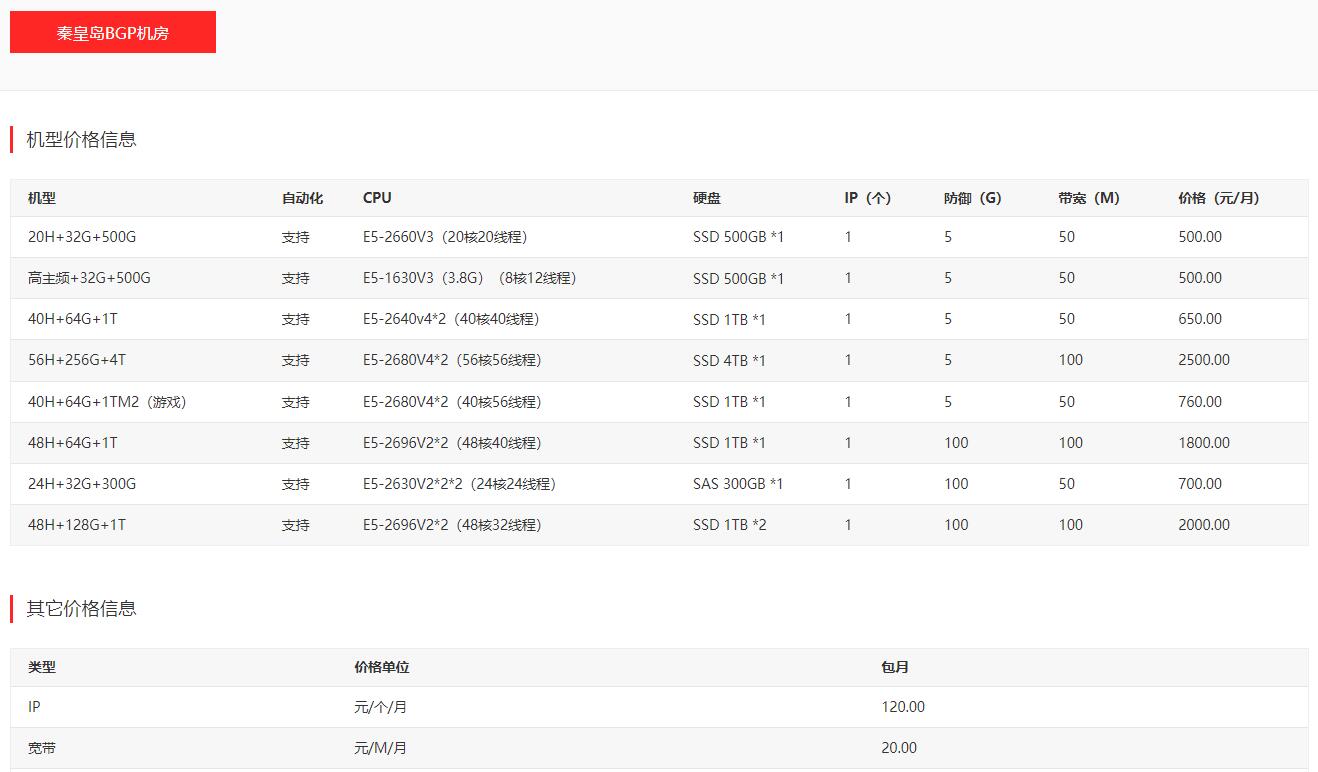1318x772 pixels.
Task: Select the 20H+32G+500G model row
Action: 82,237
